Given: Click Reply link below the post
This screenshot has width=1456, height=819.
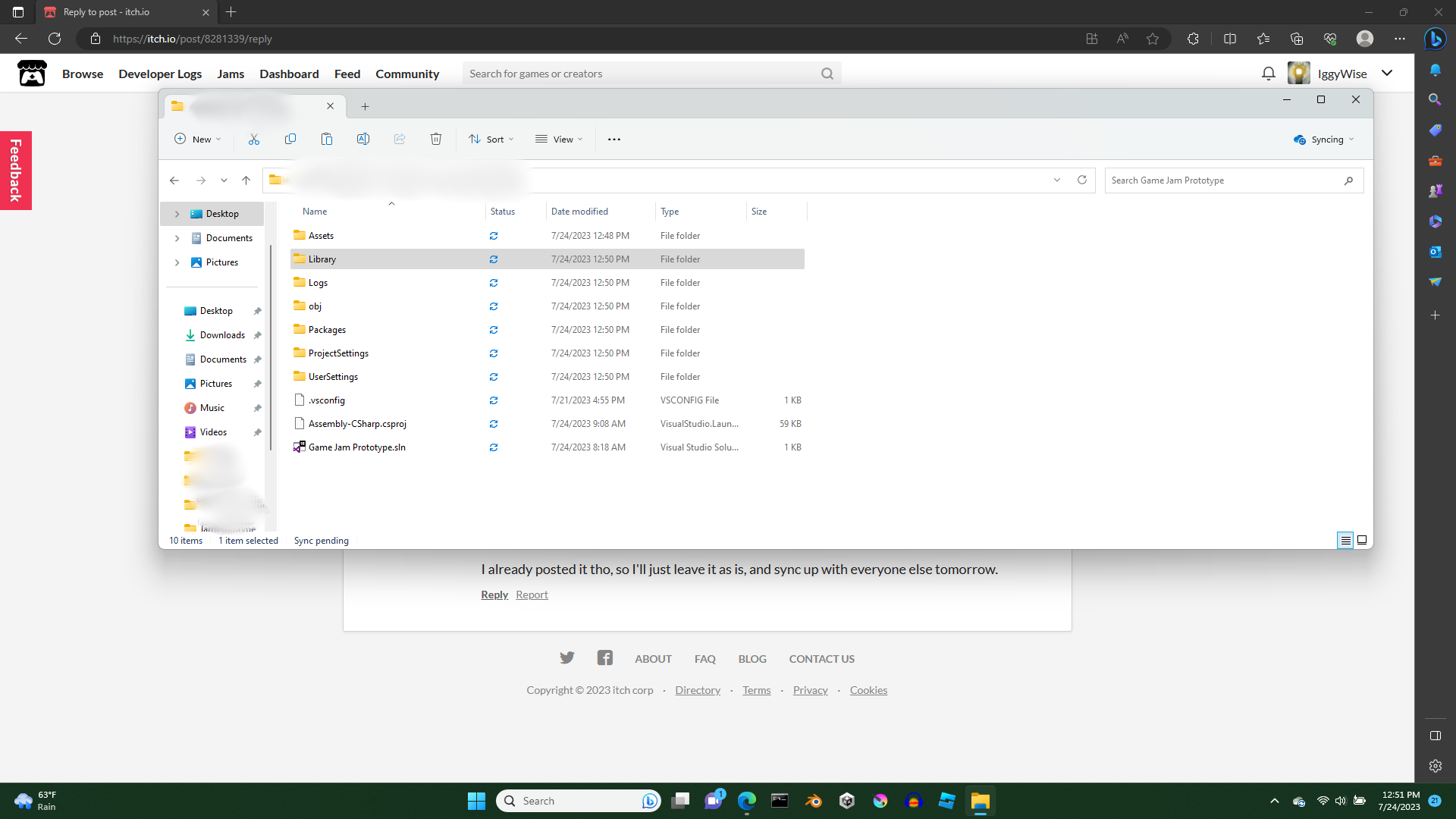Looking at the screenshot, I should coord(494,594).
